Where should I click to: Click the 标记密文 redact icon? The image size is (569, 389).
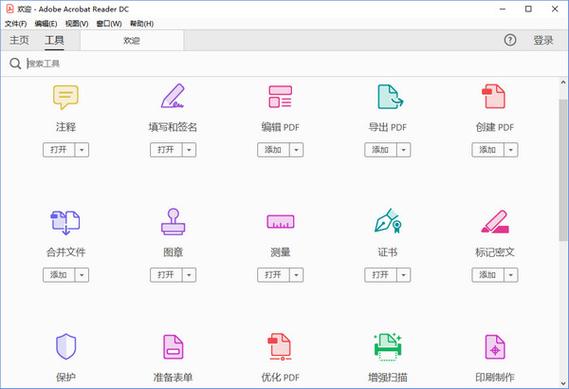495,221
